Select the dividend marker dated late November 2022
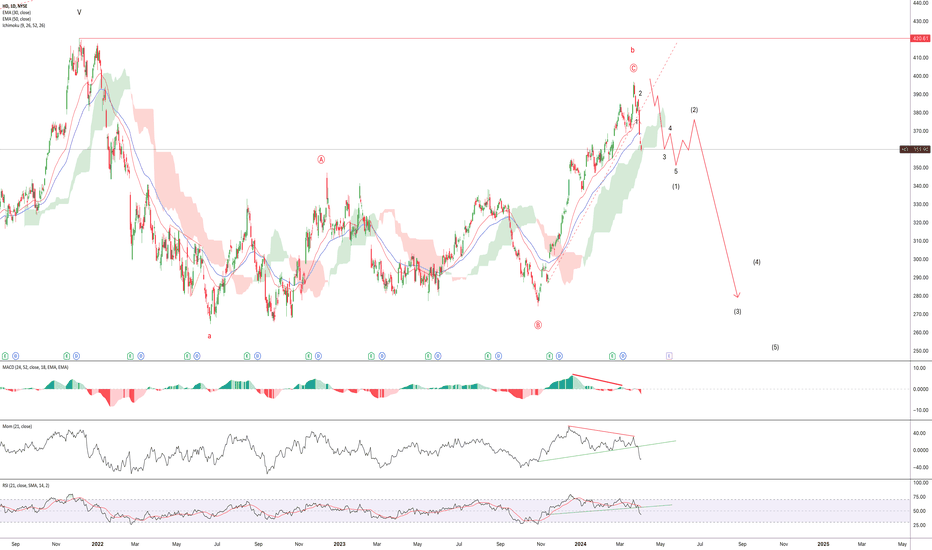The image size is (932, 550). click(318, 356)
